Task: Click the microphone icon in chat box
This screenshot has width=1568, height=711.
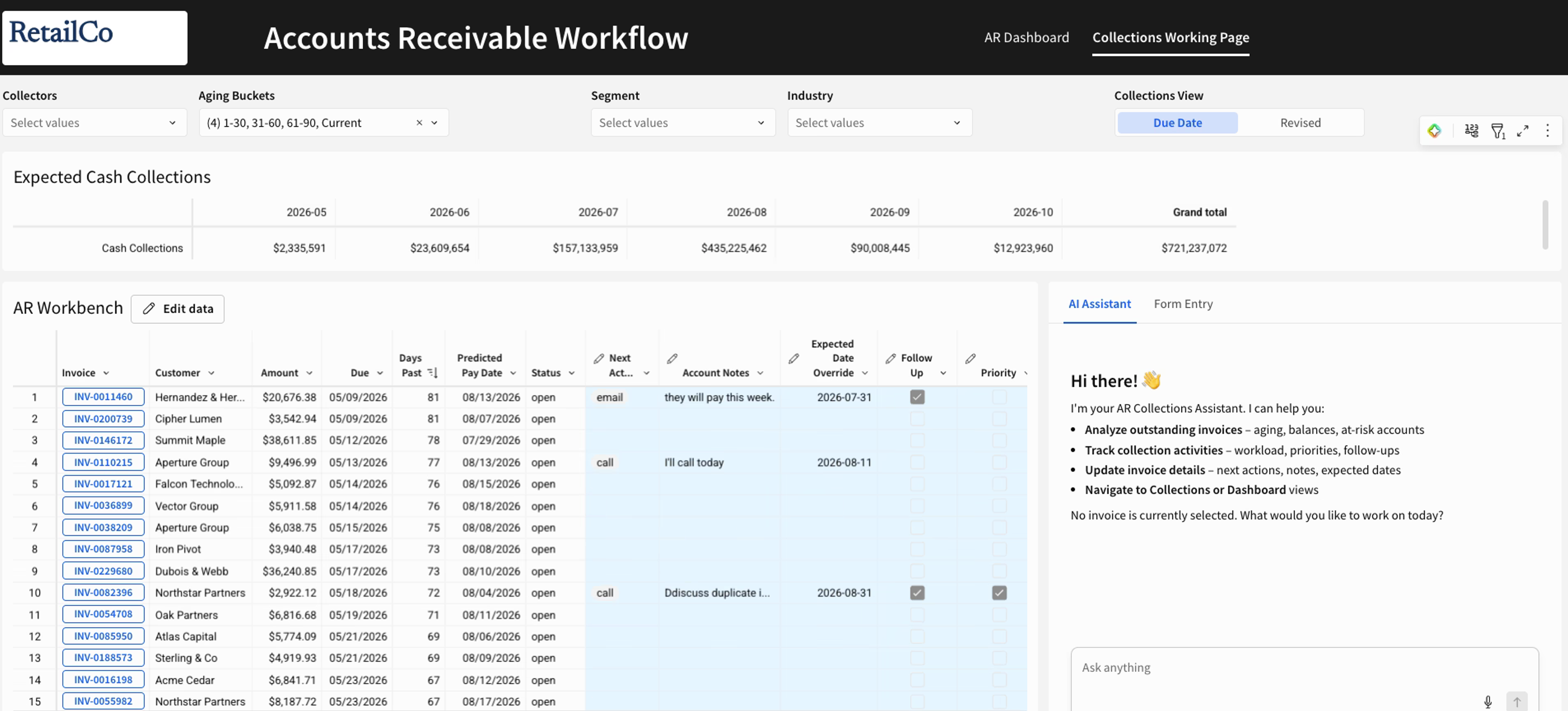Action: coord(1488,701)
